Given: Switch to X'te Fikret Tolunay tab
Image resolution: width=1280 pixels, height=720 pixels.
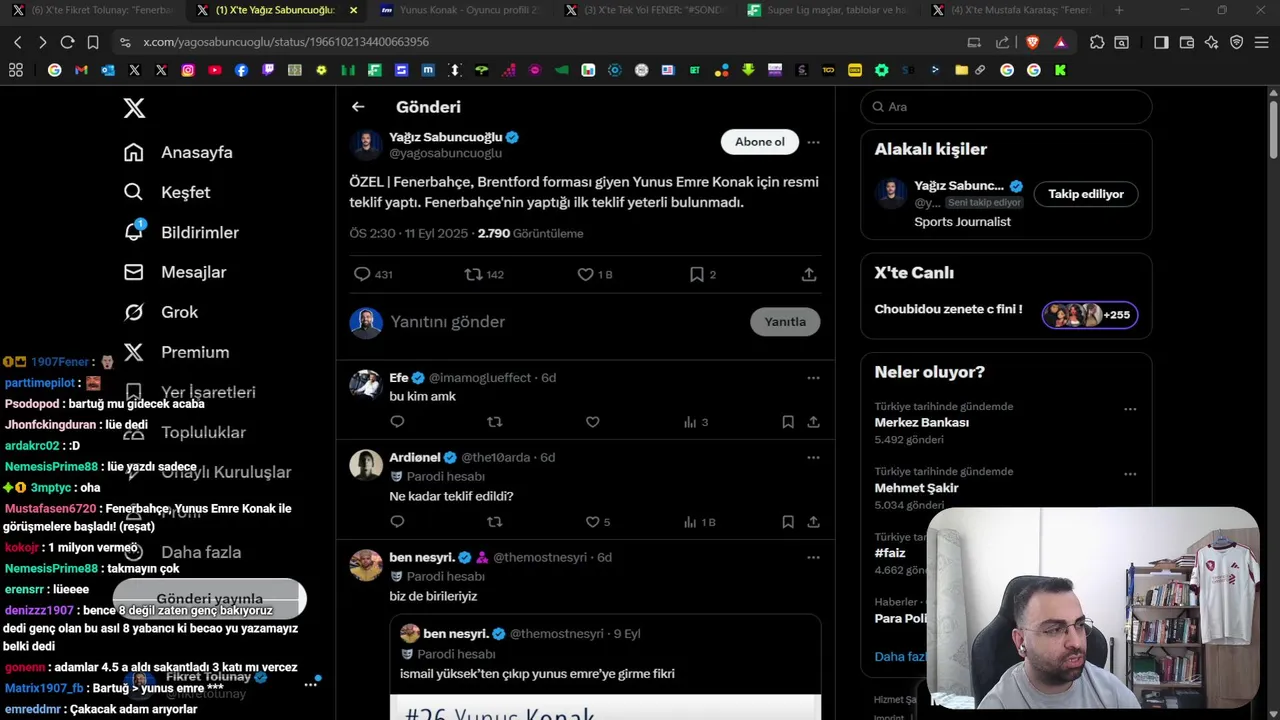Looking at the screenshot, I should pyautogui.click(x=95, y=10).
